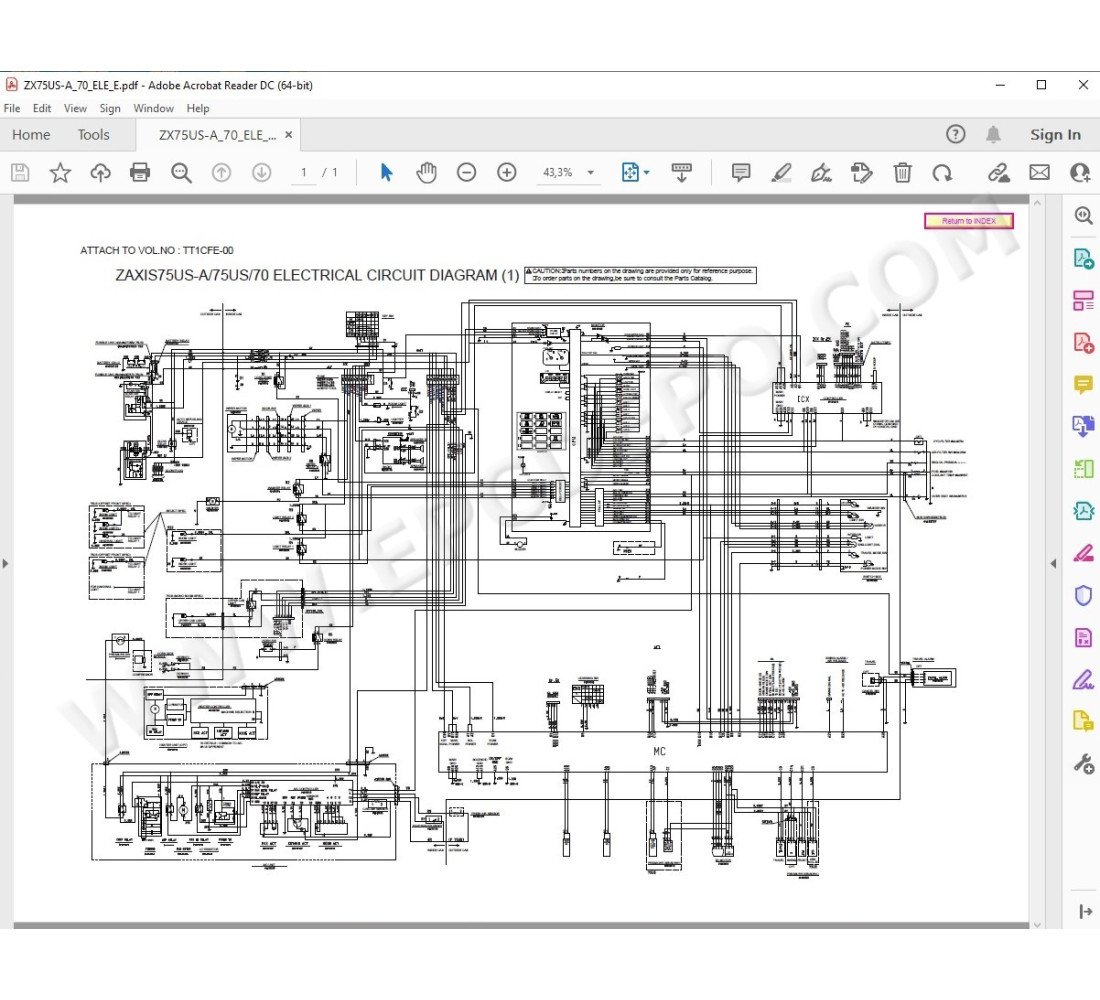
Task: Activate the hand pan tool
Action: (x=426, y=173)
